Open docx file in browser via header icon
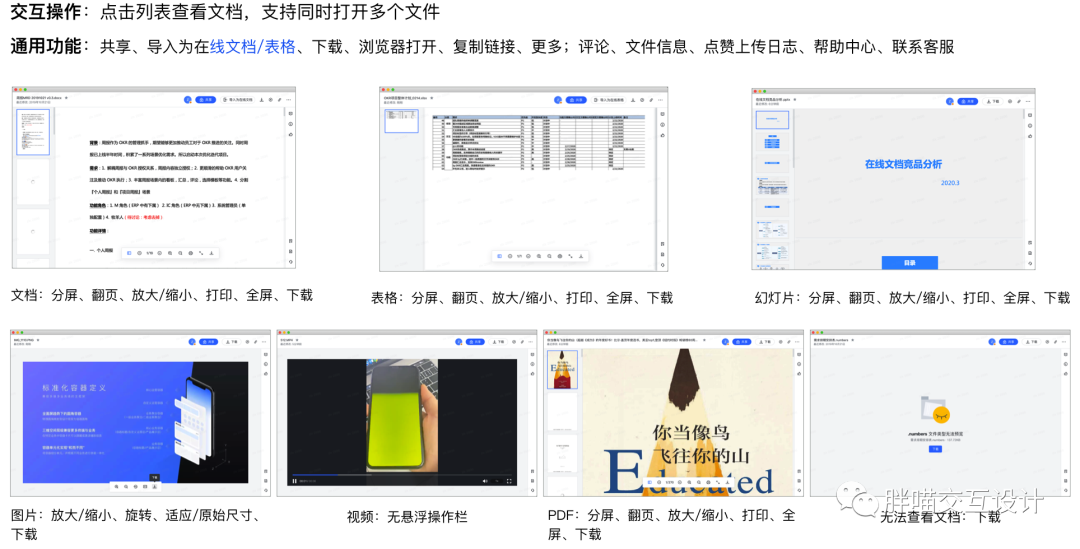 (271, 100)
